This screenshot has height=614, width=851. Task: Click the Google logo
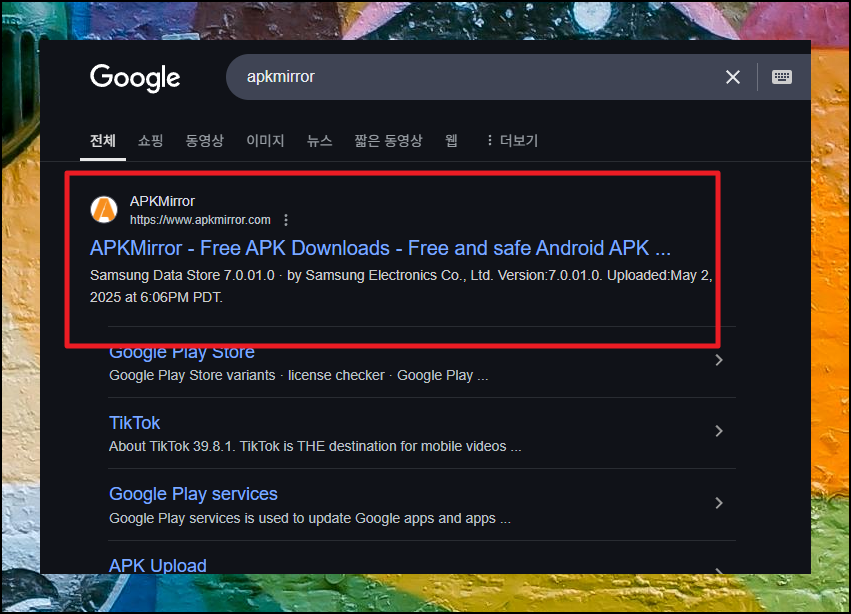coord(135,78)
